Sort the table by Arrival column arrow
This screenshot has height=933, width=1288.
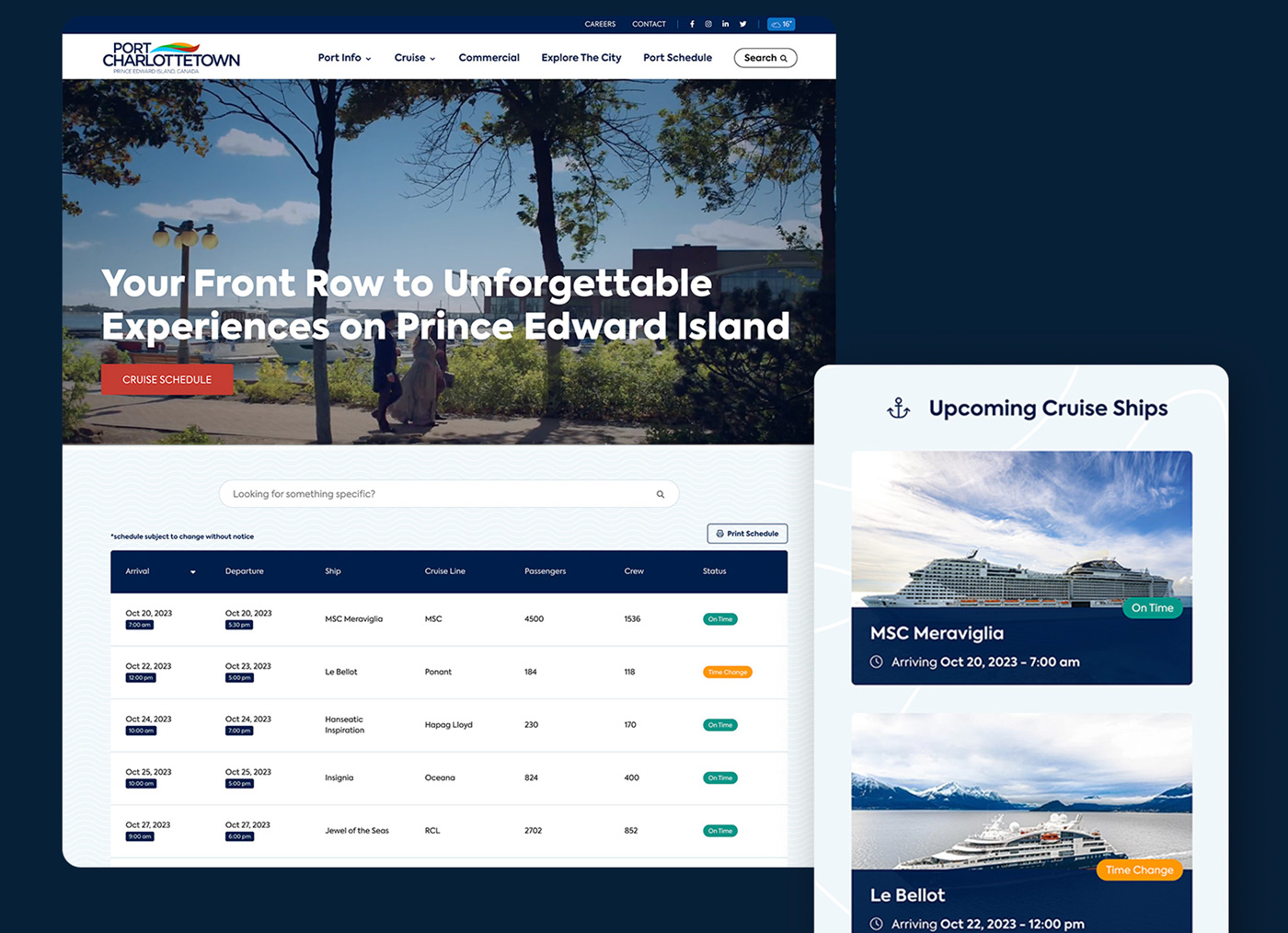192,572
